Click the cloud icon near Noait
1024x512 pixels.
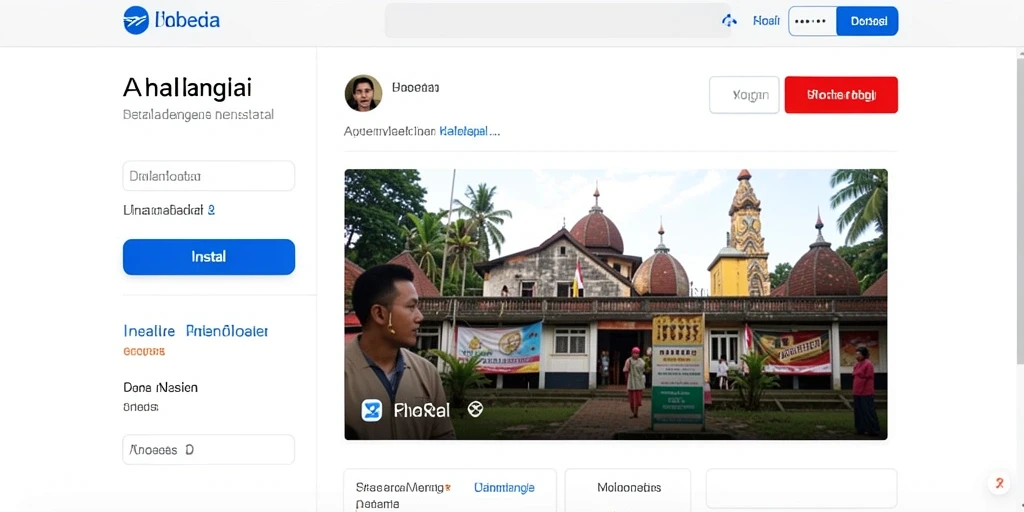pyautogui.click(x=729, y=21)
